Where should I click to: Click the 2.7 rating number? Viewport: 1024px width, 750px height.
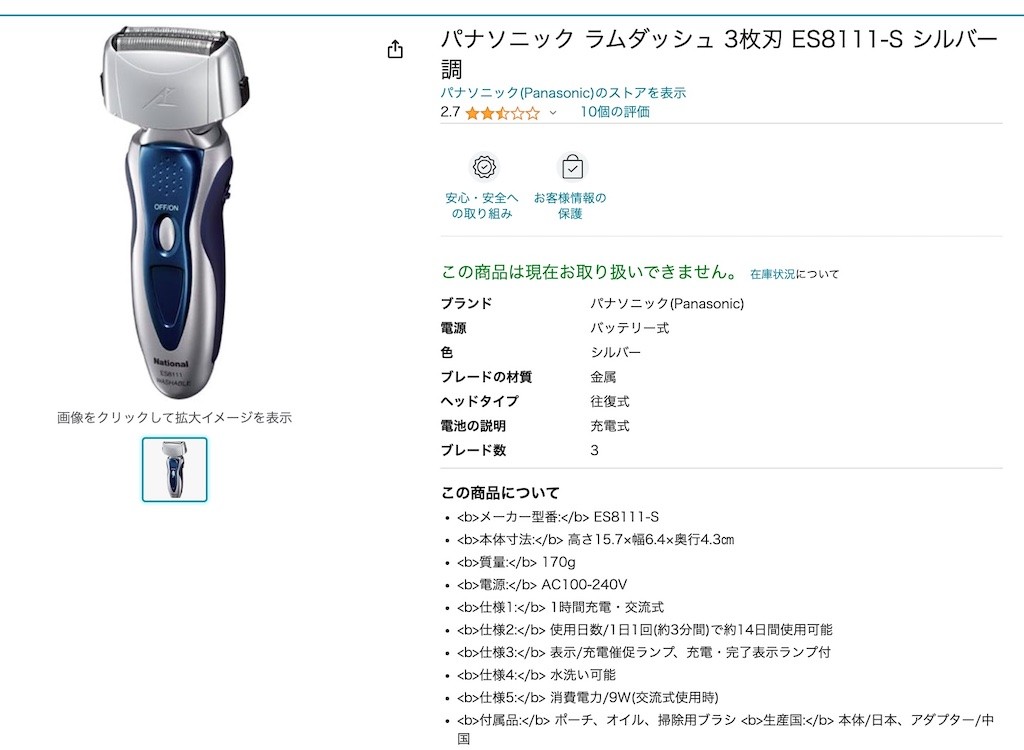(450, 112)
